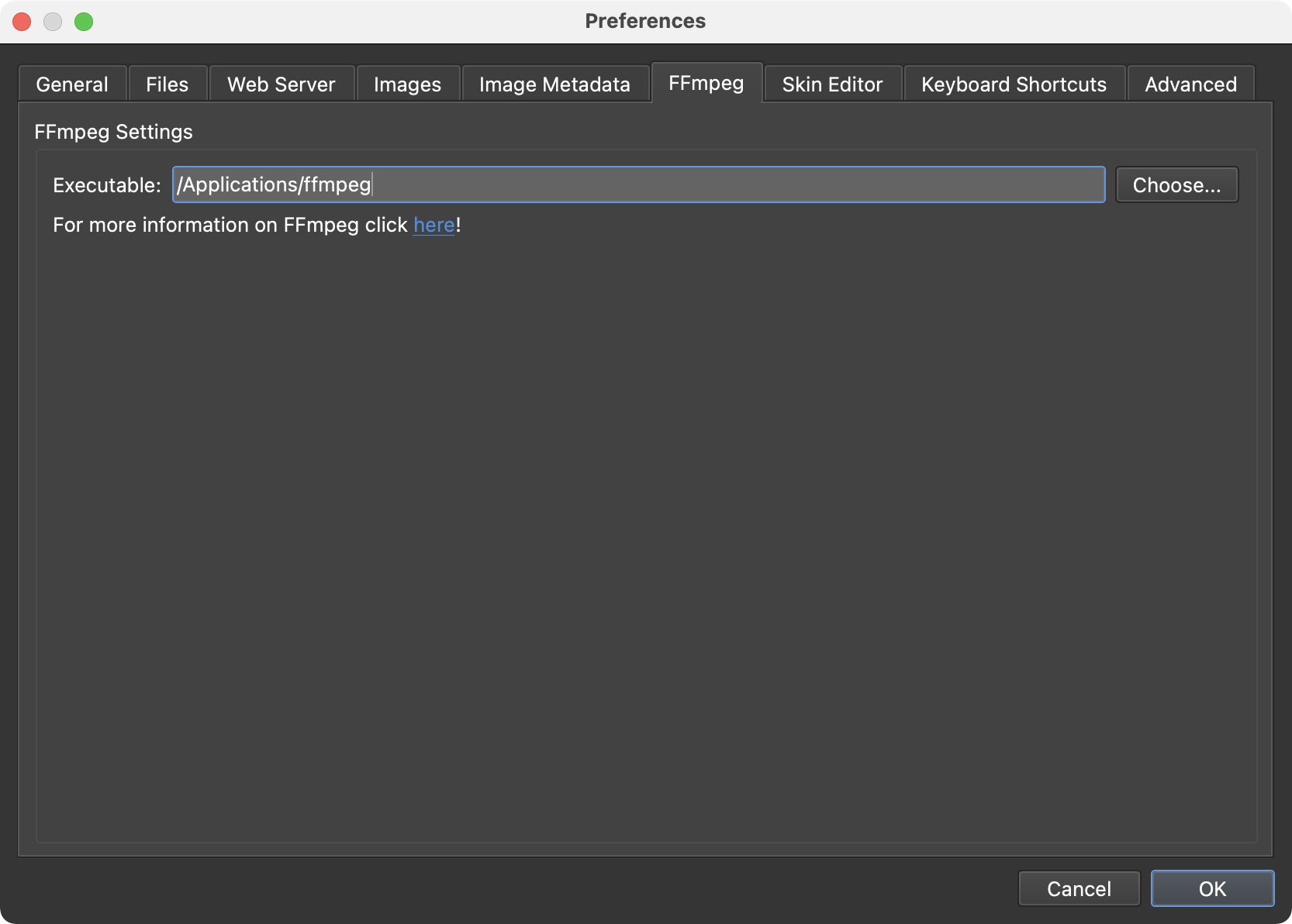Cancel the Preferences dialog

tap(1079, 888)
